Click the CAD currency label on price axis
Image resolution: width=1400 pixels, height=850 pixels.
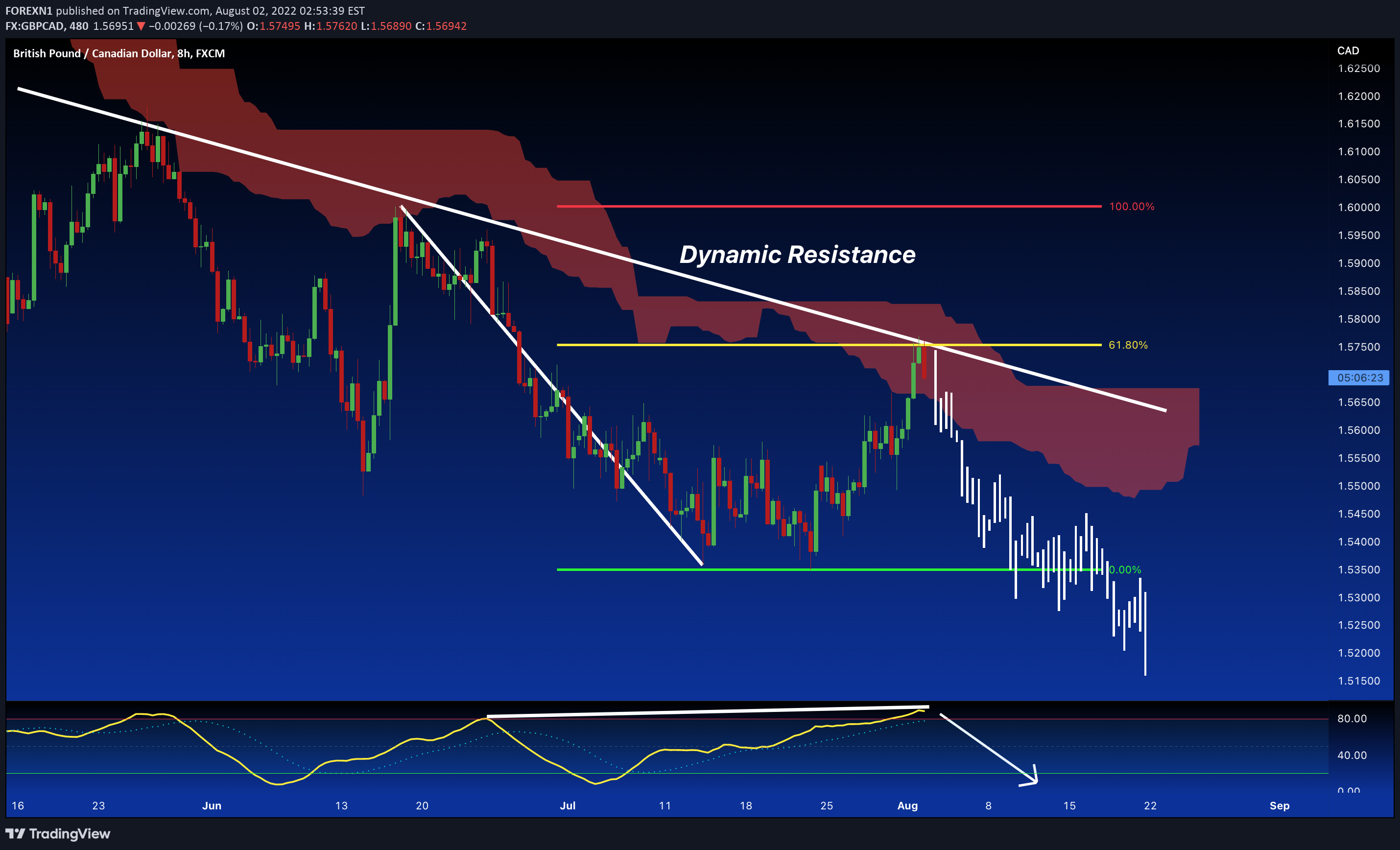click(1348, 50)
